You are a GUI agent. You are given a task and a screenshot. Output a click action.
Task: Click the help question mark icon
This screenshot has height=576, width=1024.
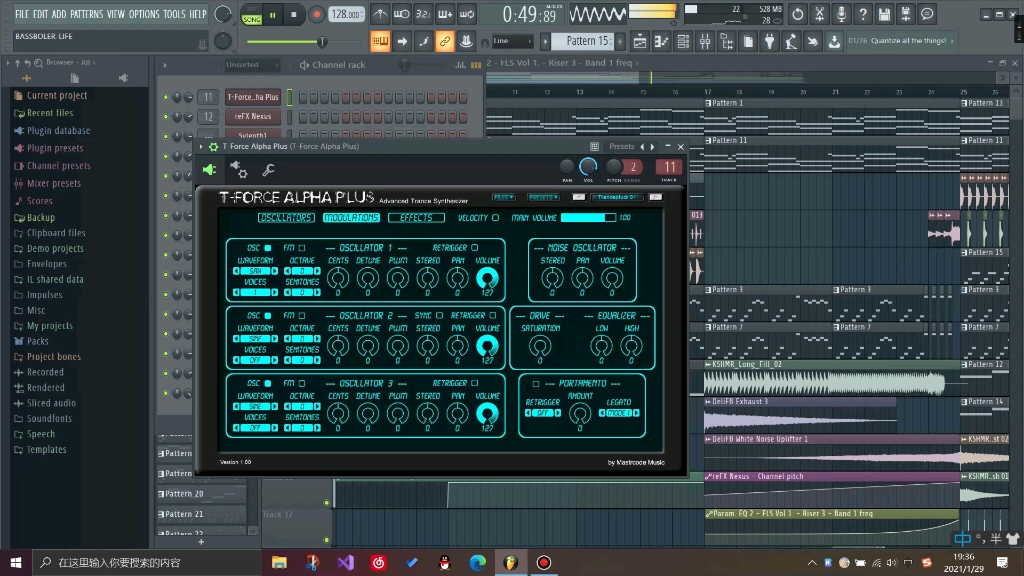863,14
